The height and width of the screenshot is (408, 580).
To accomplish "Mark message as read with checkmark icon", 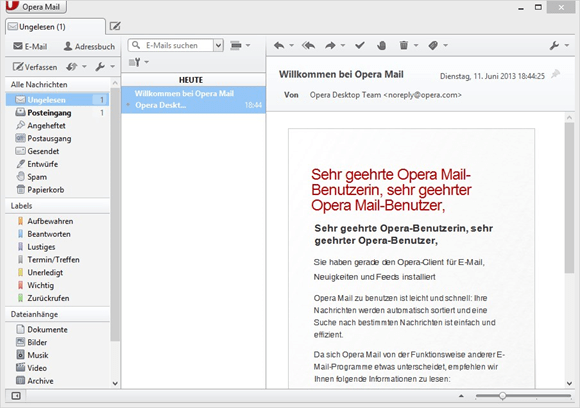I will [x=360, y=45].
